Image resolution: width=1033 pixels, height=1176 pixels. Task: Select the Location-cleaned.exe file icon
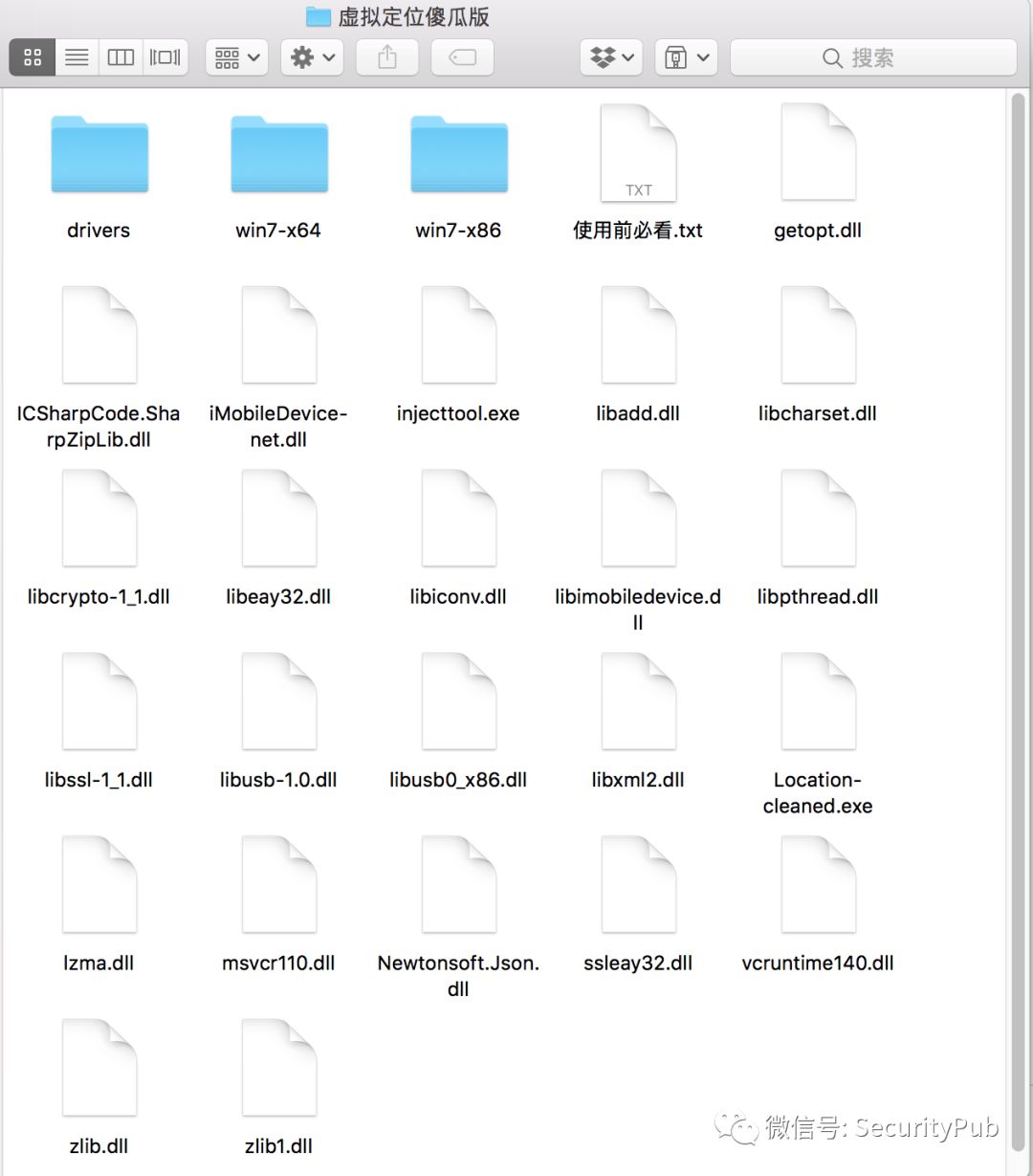819,702
